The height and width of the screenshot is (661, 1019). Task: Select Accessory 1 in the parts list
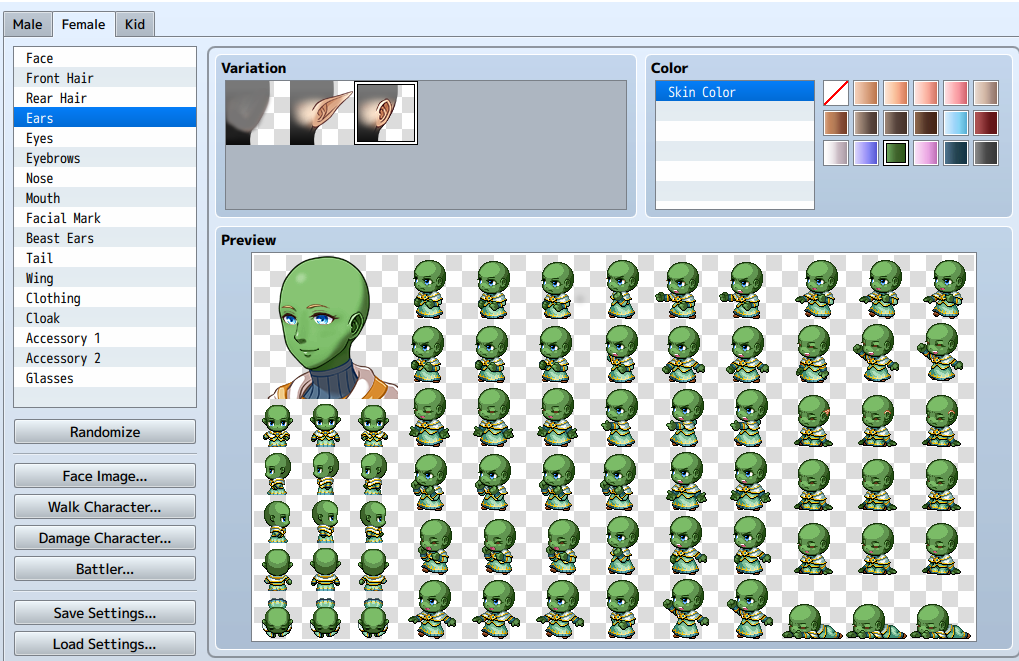pyautogui.click(x=105, y=338)
